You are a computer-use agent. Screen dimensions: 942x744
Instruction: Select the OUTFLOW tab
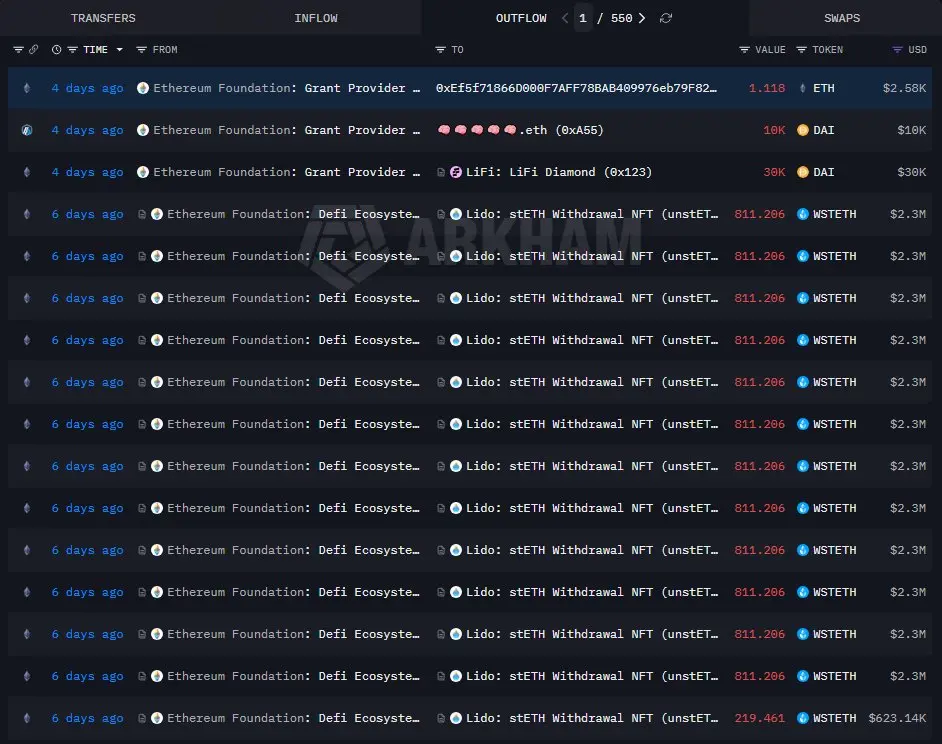click(x=521, y=18)
